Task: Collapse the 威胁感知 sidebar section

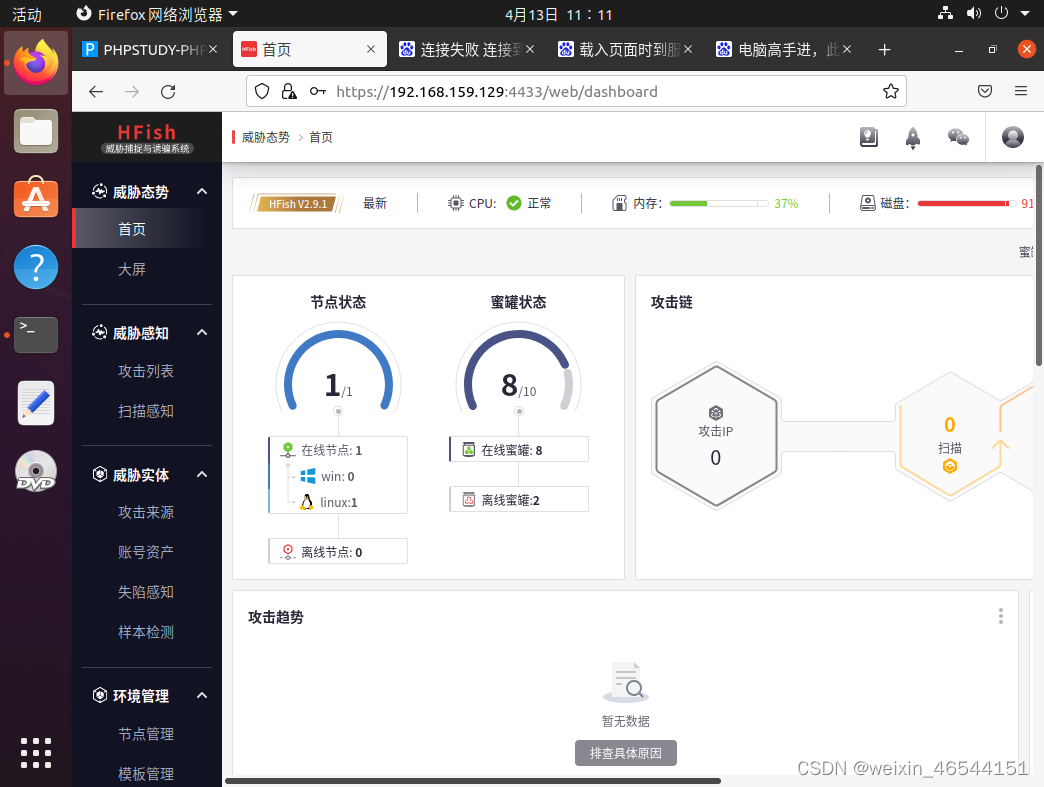Action: pos(202,332)
